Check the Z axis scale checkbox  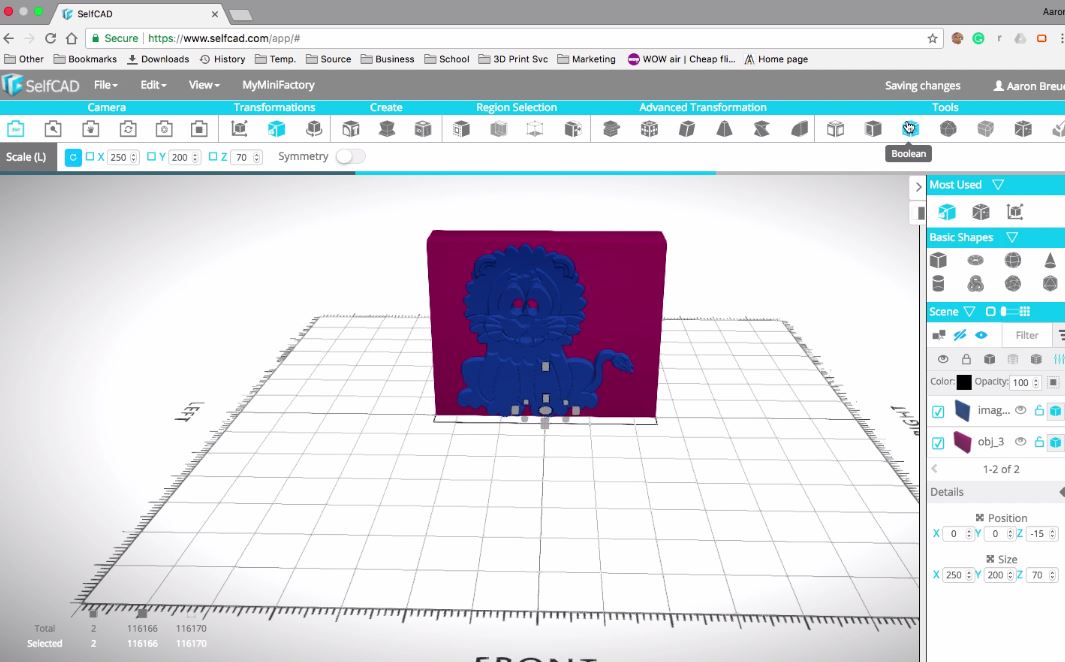(x=213, y=157)
